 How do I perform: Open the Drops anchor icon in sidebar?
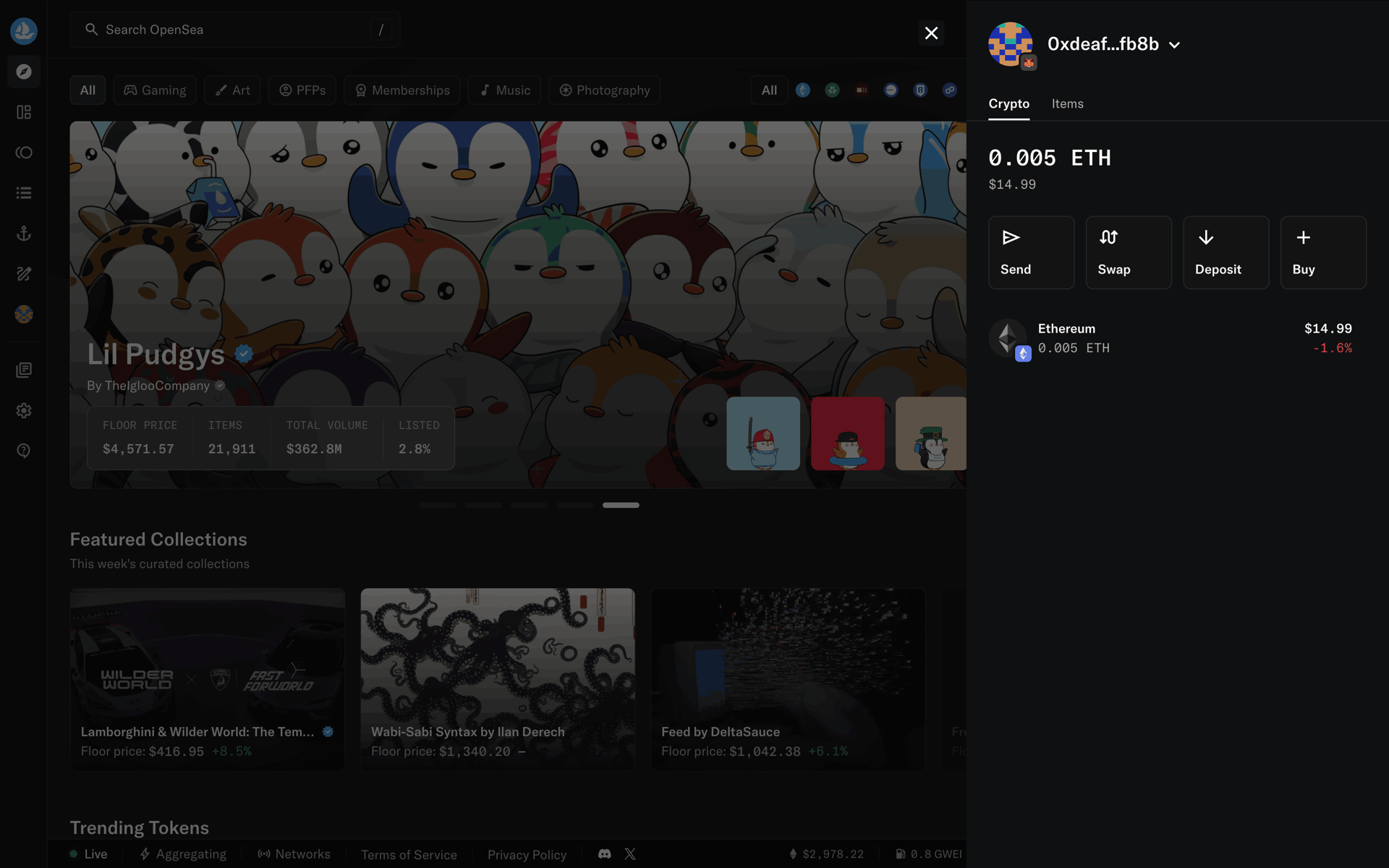point(24,234)
